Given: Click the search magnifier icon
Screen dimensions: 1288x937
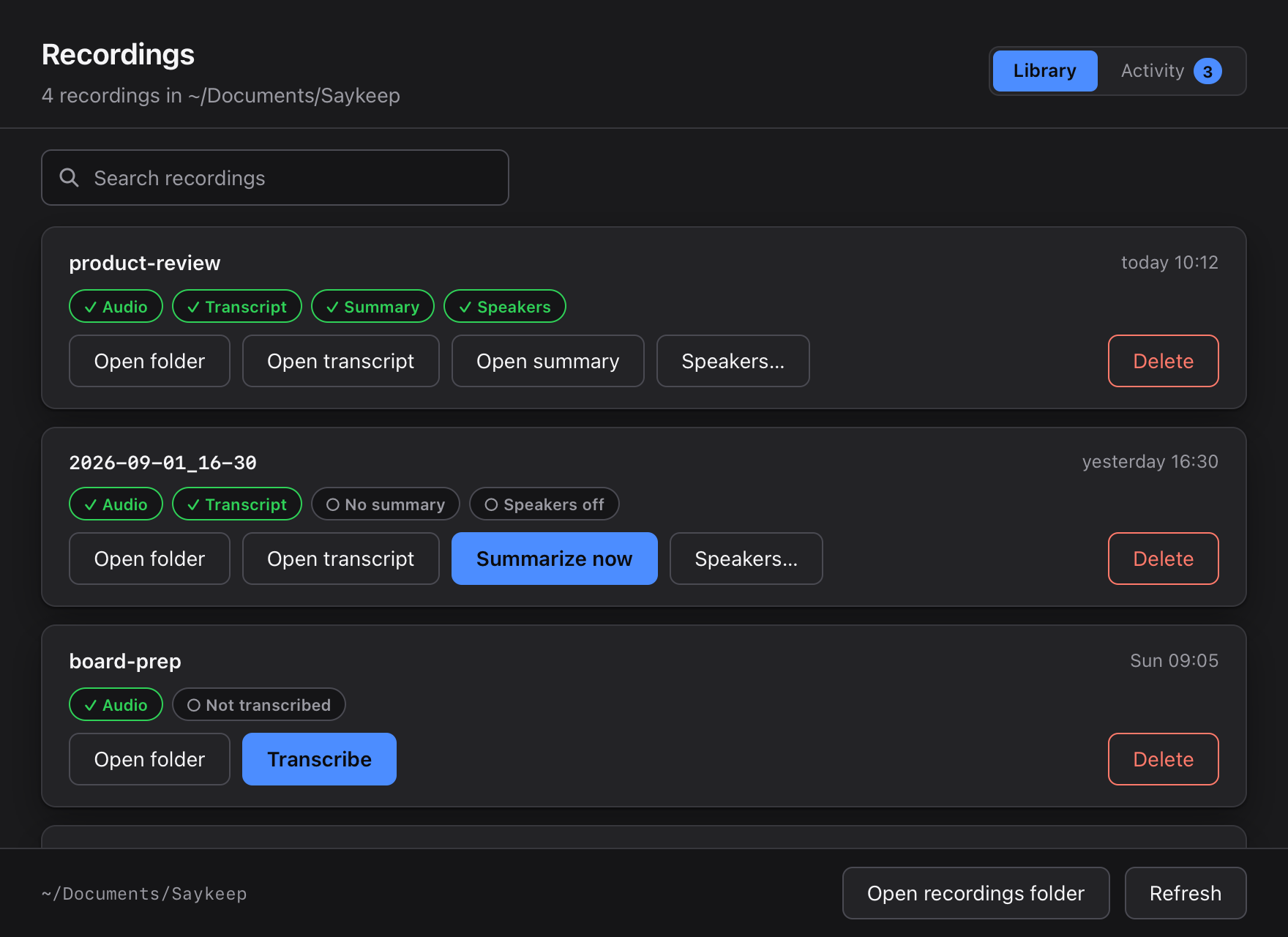Looking at the screenshot, I should coord(69,177).
